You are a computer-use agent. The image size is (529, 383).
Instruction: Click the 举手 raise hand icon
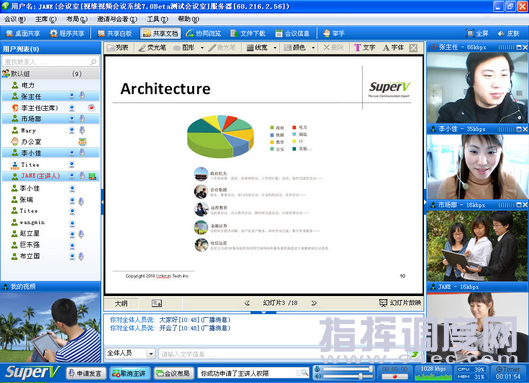tap(334, 33)
